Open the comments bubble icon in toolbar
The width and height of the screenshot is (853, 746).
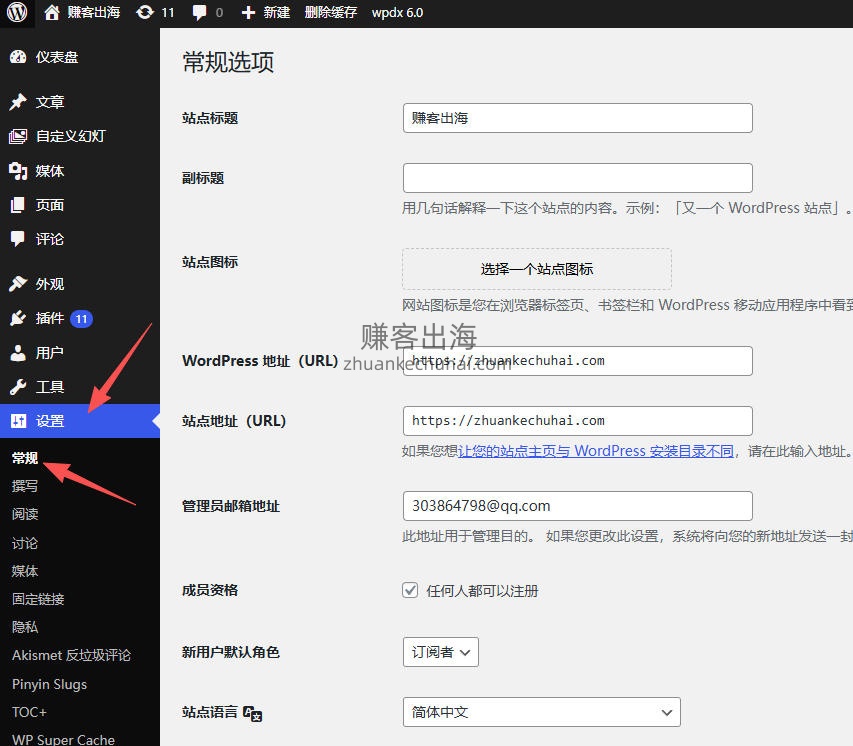[200, 13]
